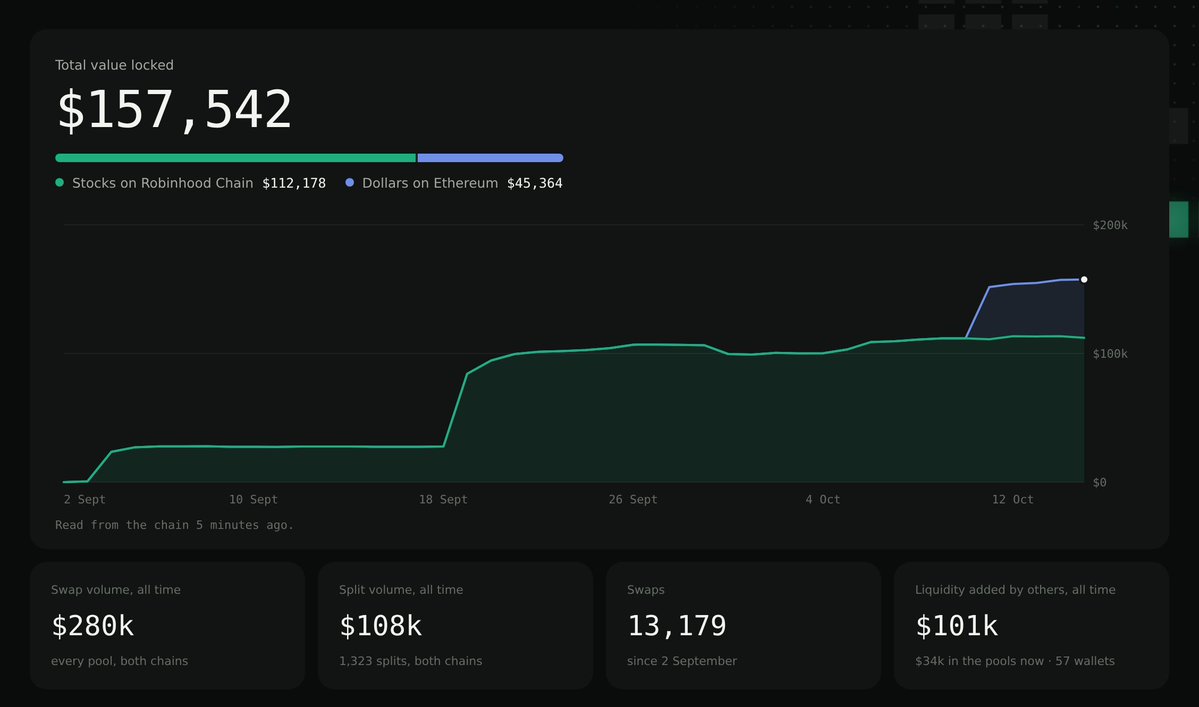Viewport: 1199px width, 707px height.
Task: Select the Stocks on Robinhood Chain legend label
Action: pyautogui.click(x=162, y=183)
